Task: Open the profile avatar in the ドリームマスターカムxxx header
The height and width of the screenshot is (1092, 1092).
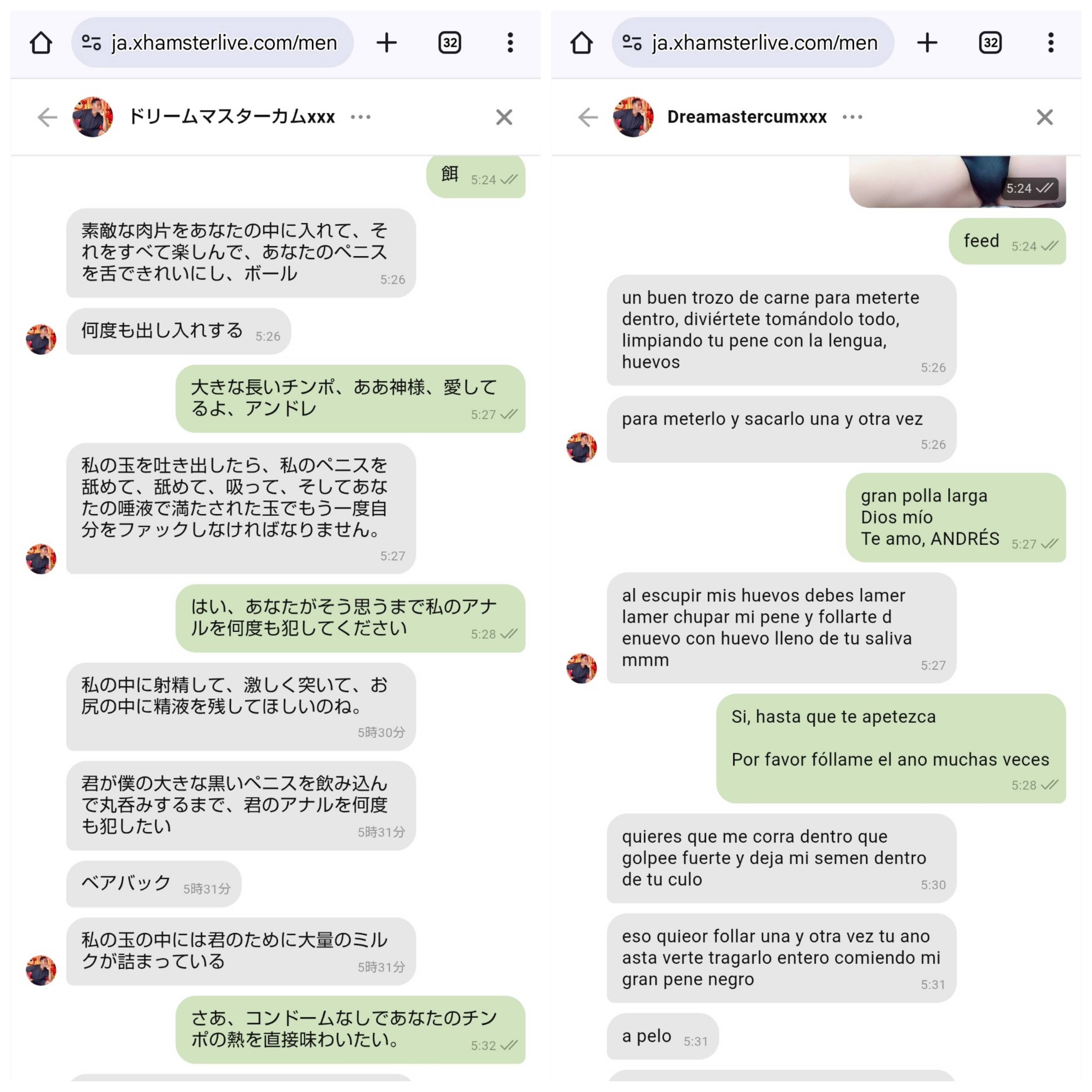Action: (x=93, y=117)
